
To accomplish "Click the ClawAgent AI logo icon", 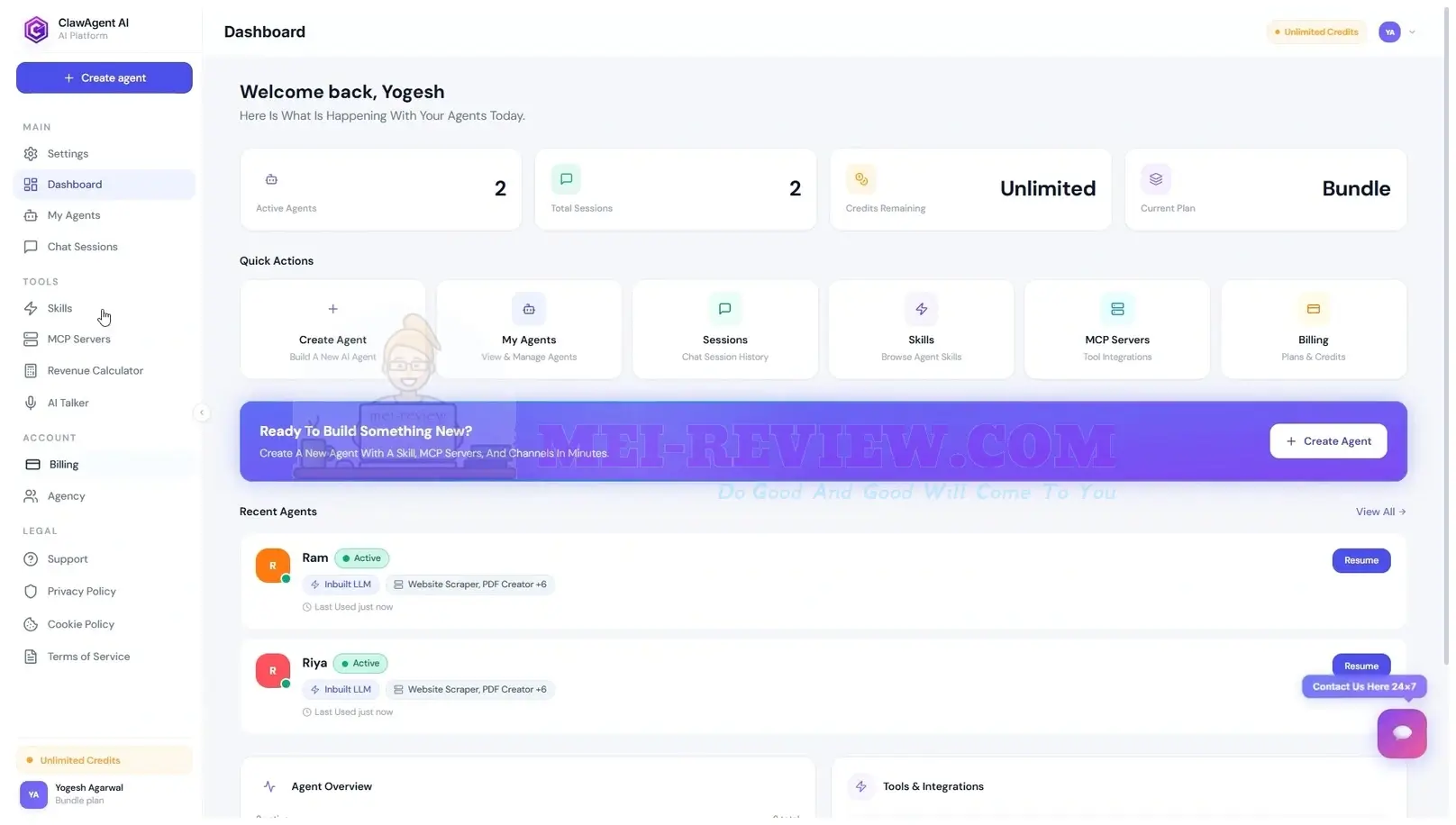I will [x=36, y=30].
